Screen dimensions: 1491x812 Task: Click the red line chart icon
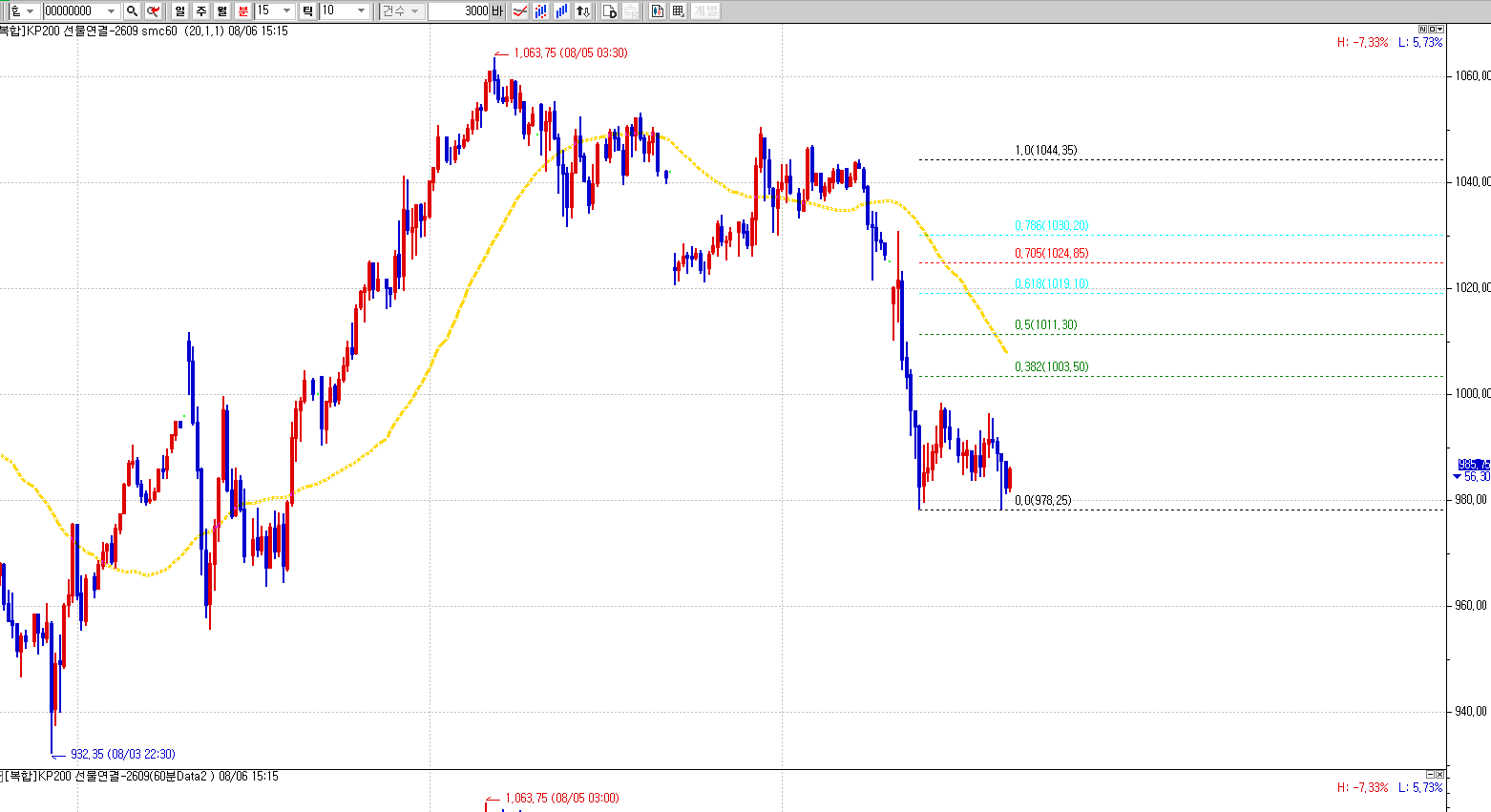(520, 10)
